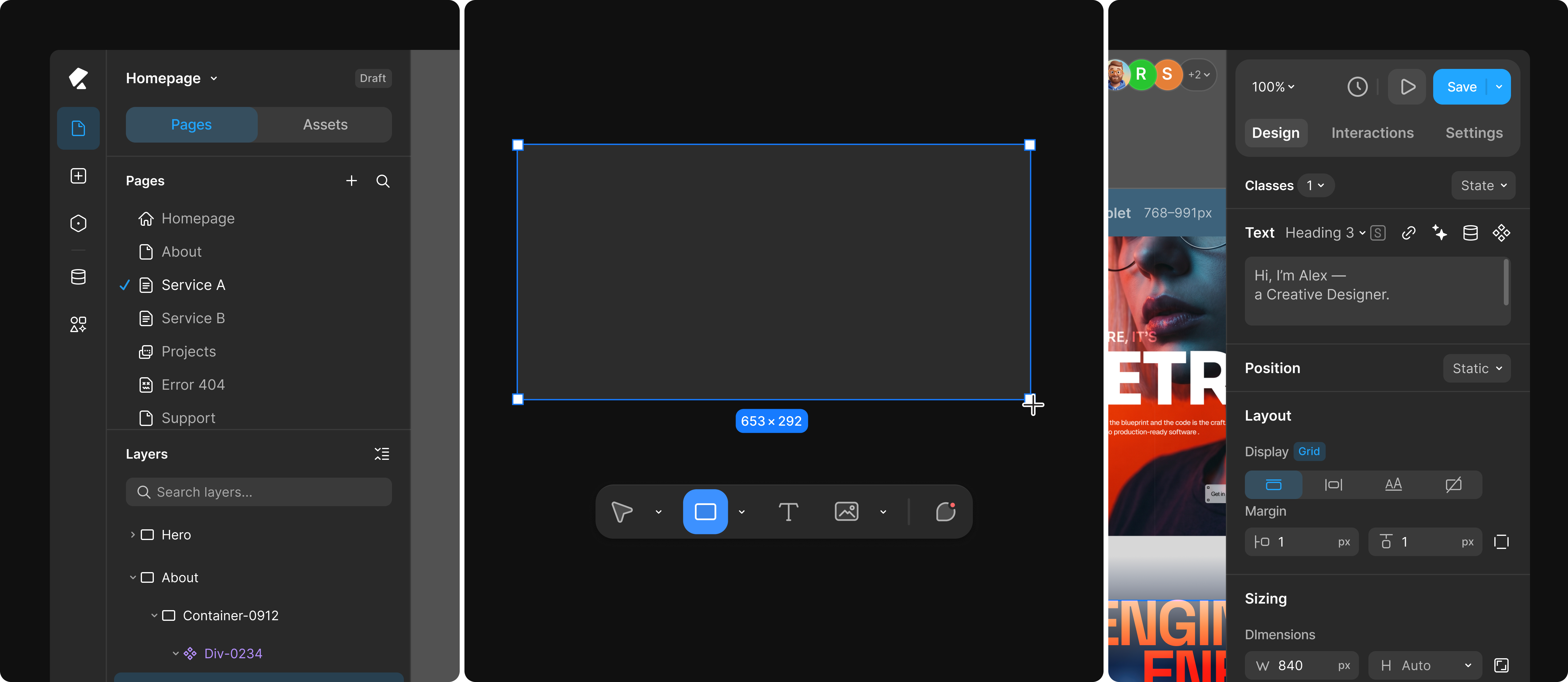
Task: Open the Save options dropdown arrow
Action: 1499,87
